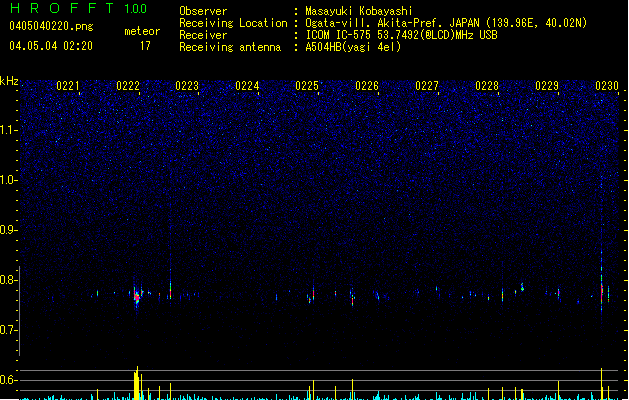The image size is (629, 400).
Task: Click the HROFFT 1.0.0 title text
Action: [x=78, y=8]
